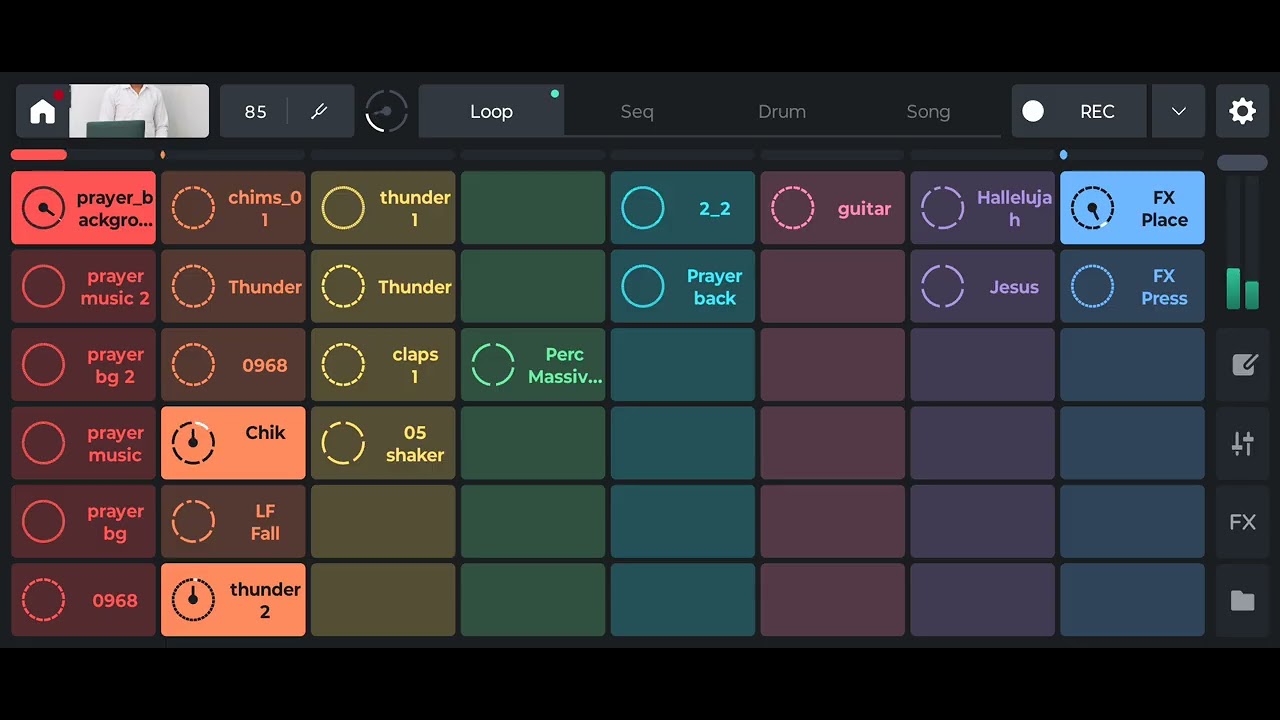Viewport: 1280px width, 720px height.
Task: Play the prayer bg 2 pad
Action: (83, 365)
